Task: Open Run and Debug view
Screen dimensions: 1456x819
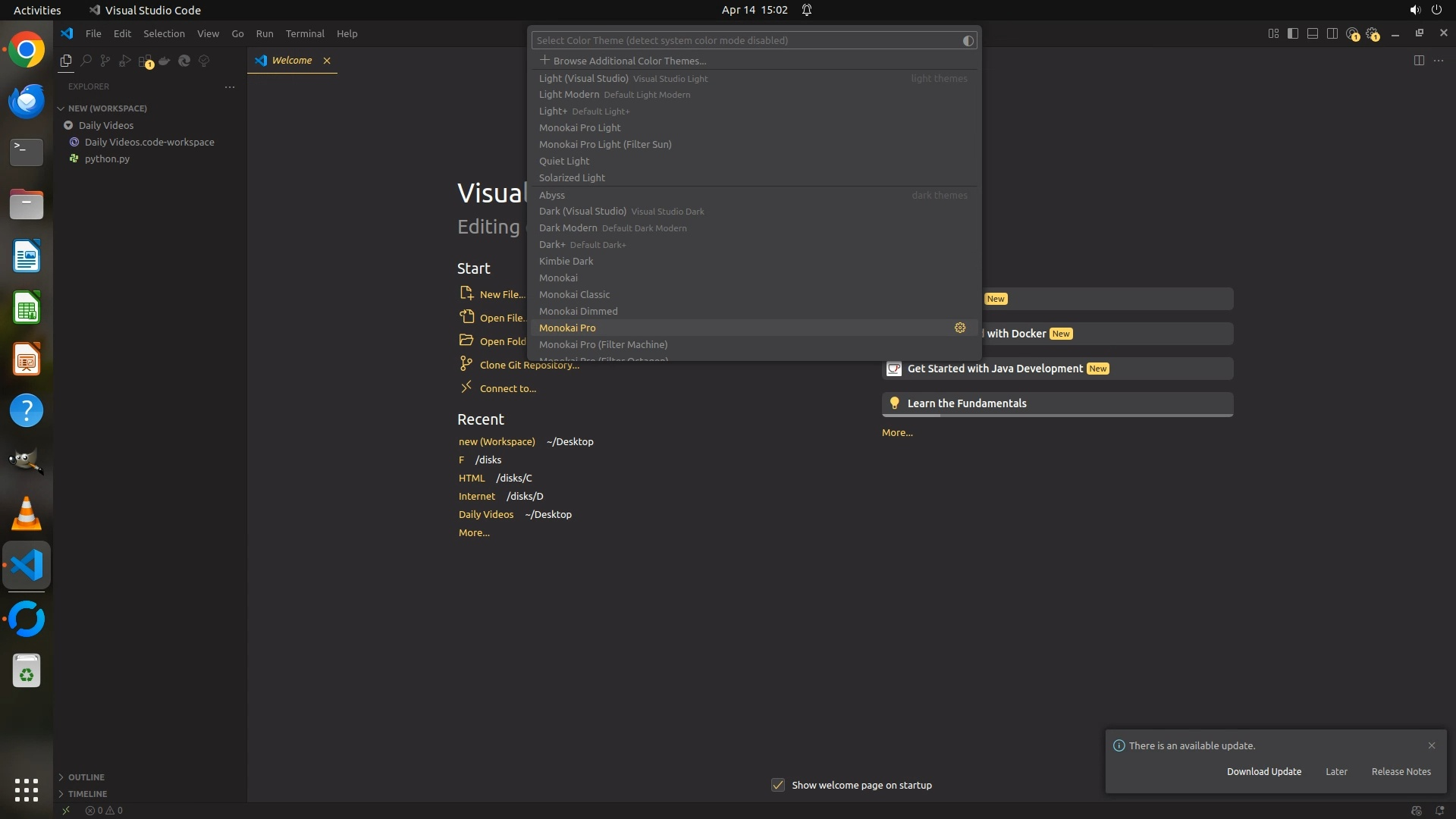Action: [x=125, y=61]
